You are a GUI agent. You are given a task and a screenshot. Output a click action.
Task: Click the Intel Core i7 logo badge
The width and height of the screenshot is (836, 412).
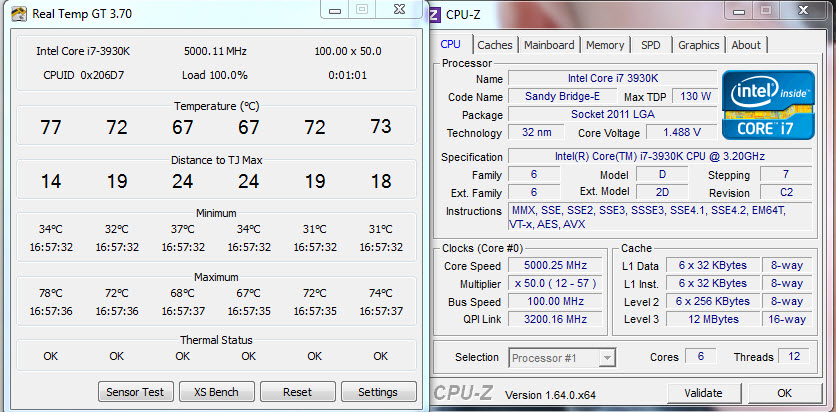click(x=768, y=105)
